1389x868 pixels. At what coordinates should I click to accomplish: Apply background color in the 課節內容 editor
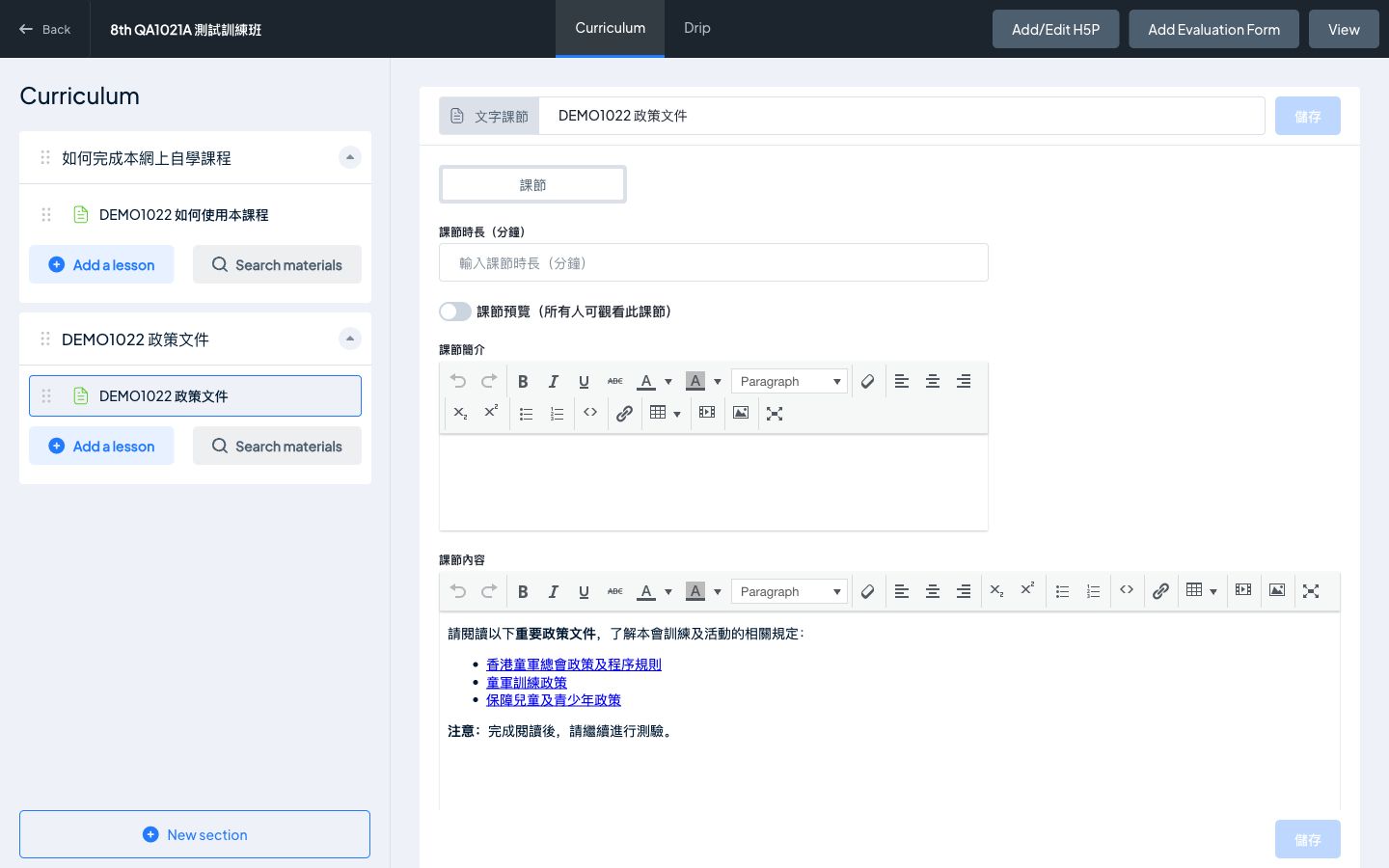[x=695, y=591]
